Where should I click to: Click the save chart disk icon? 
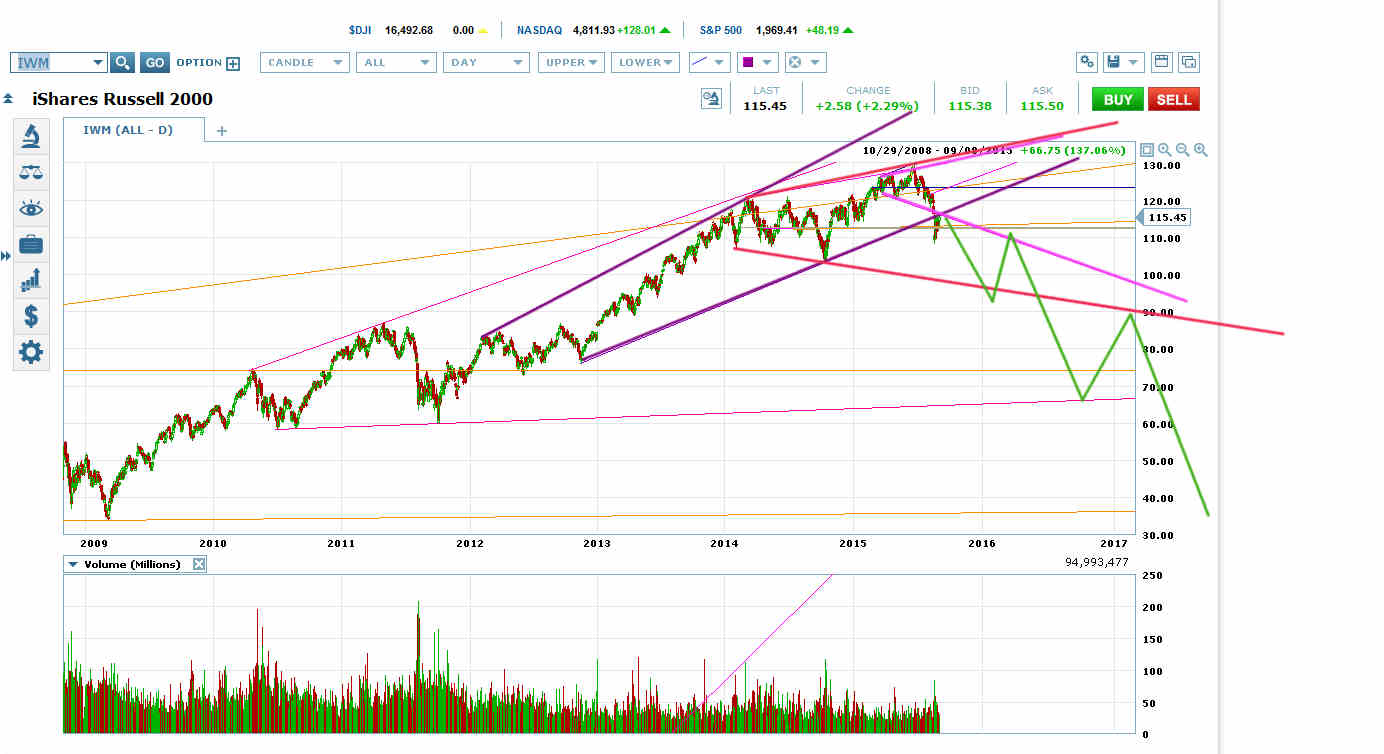coord(1112,62)
